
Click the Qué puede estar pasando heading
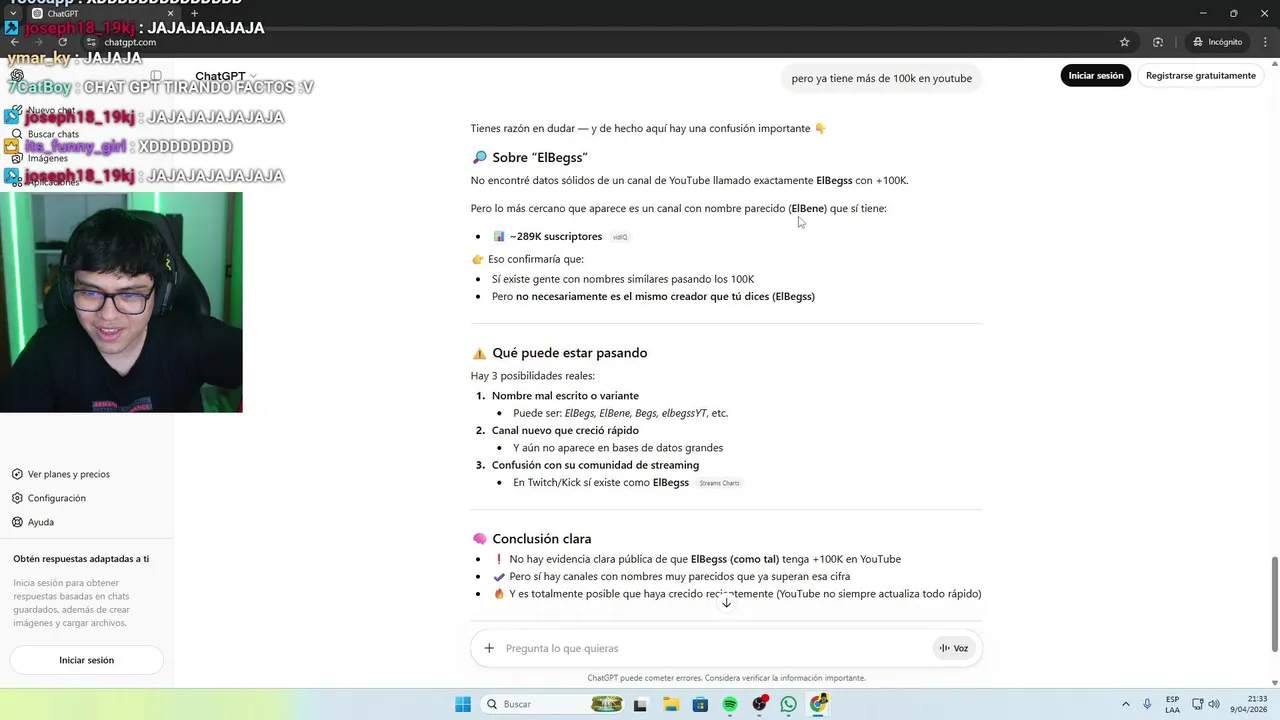pos(569,353)
